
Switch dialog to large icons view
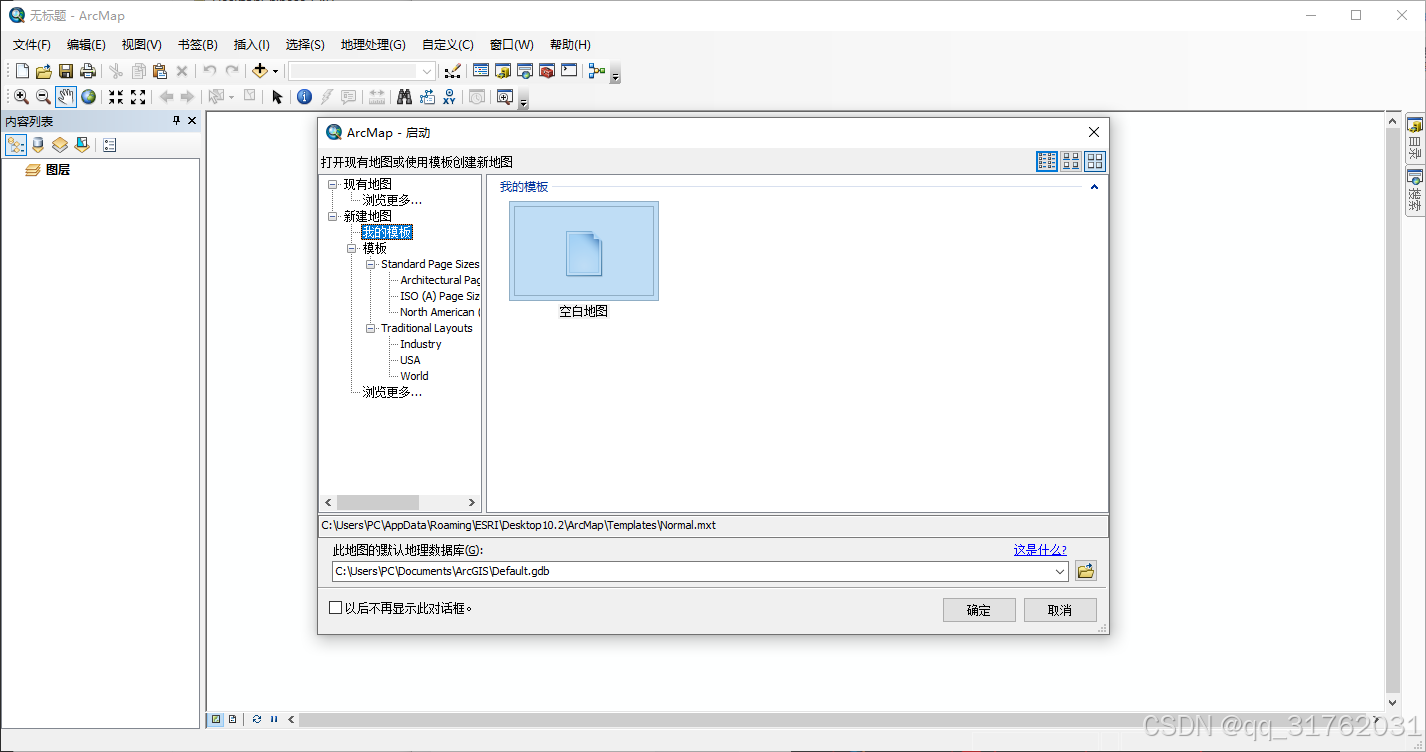click(1095, 161)
